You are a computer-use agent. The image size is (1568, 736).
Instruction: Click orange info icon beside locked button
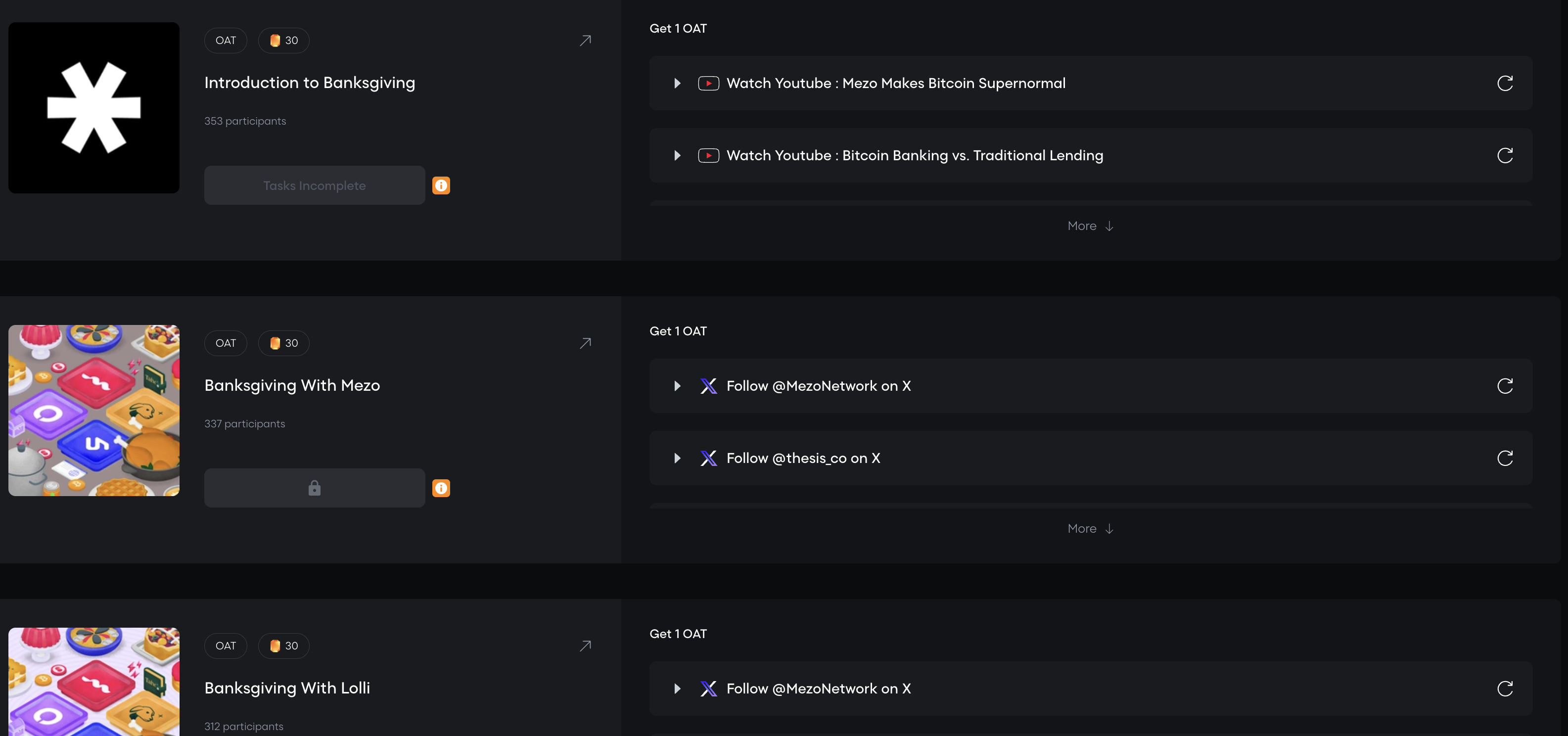coord(441,488)
